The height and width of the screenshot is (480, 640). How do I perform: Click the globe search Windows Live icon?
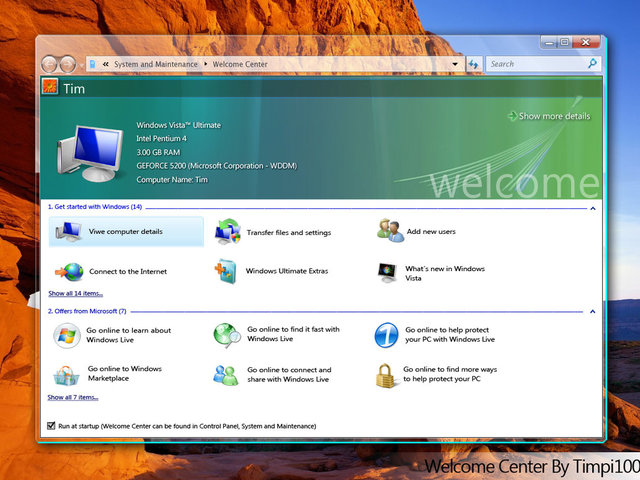pyautogui.click(x=227, y=336)
